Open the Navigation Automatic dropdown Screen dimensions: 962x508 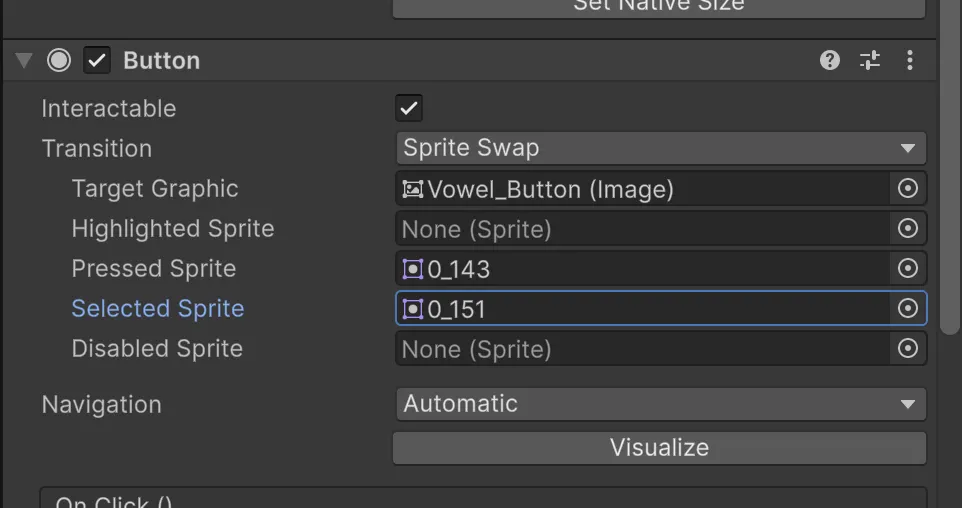[660, 404]
